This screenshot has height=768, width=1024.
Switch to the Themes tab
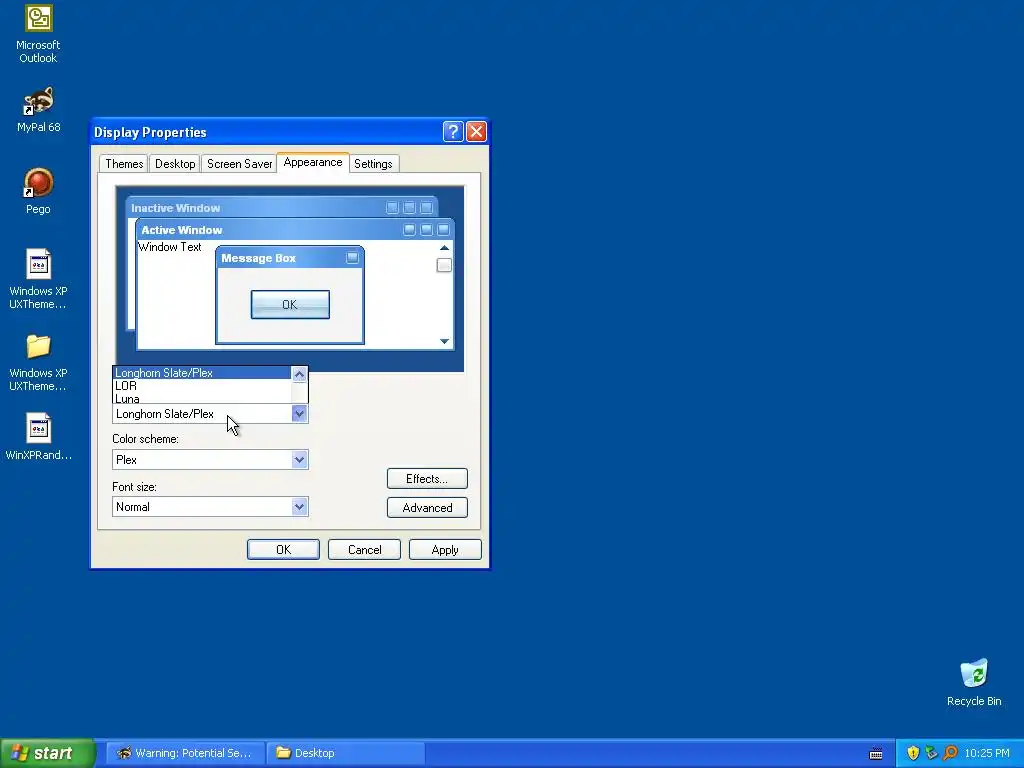[x=124, y=164]
